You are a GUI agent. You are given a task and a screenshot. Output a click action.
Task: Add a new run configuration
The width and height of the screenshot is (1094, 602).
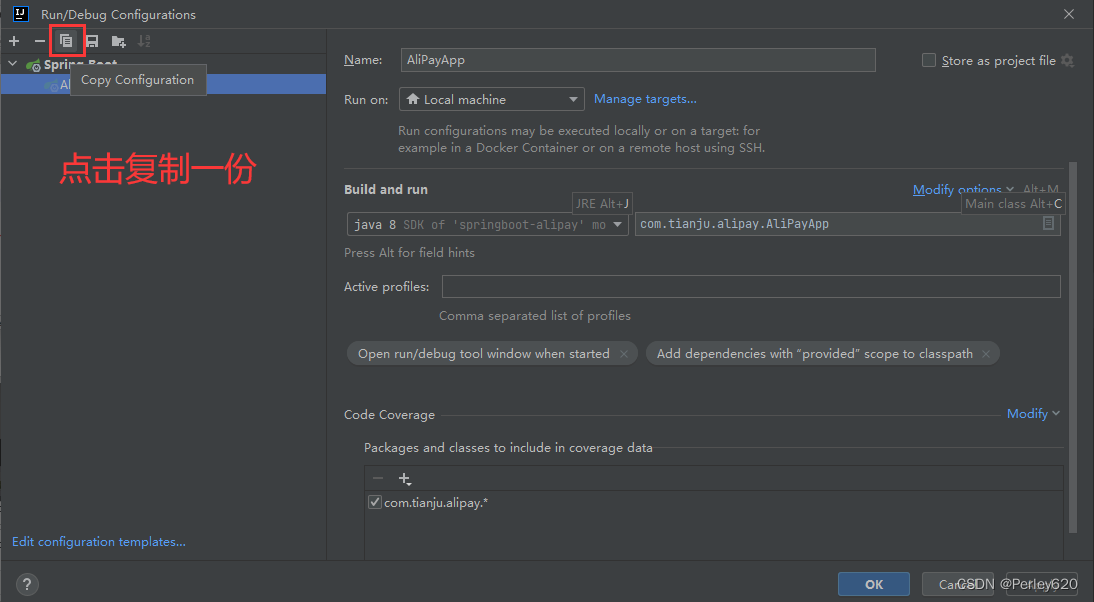[14, 41]
